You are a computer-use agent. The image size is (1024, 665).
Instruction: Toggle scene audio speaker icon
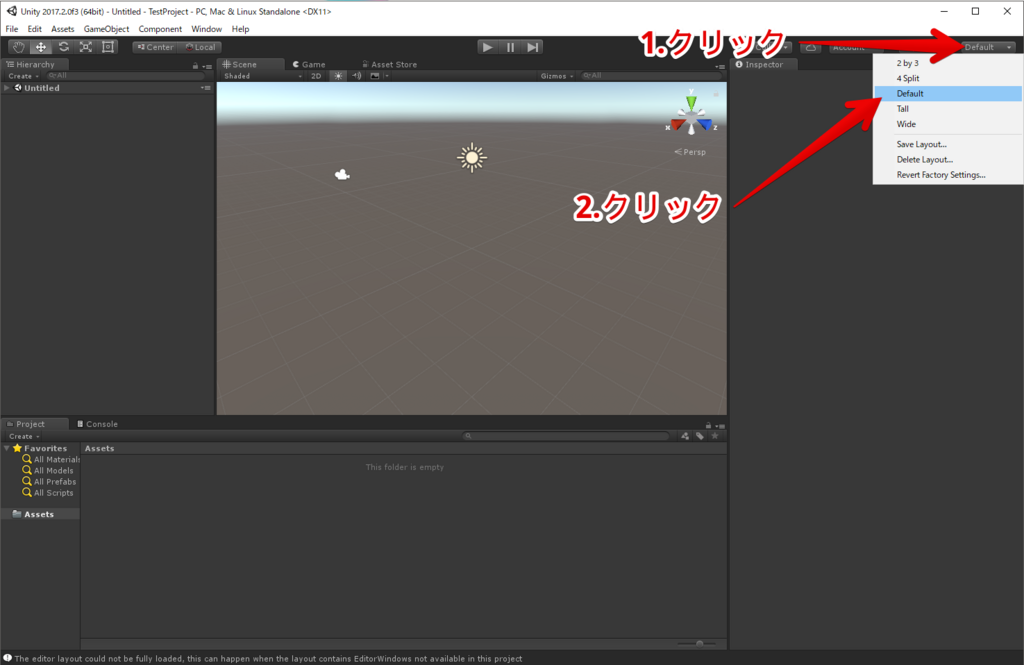357,76
